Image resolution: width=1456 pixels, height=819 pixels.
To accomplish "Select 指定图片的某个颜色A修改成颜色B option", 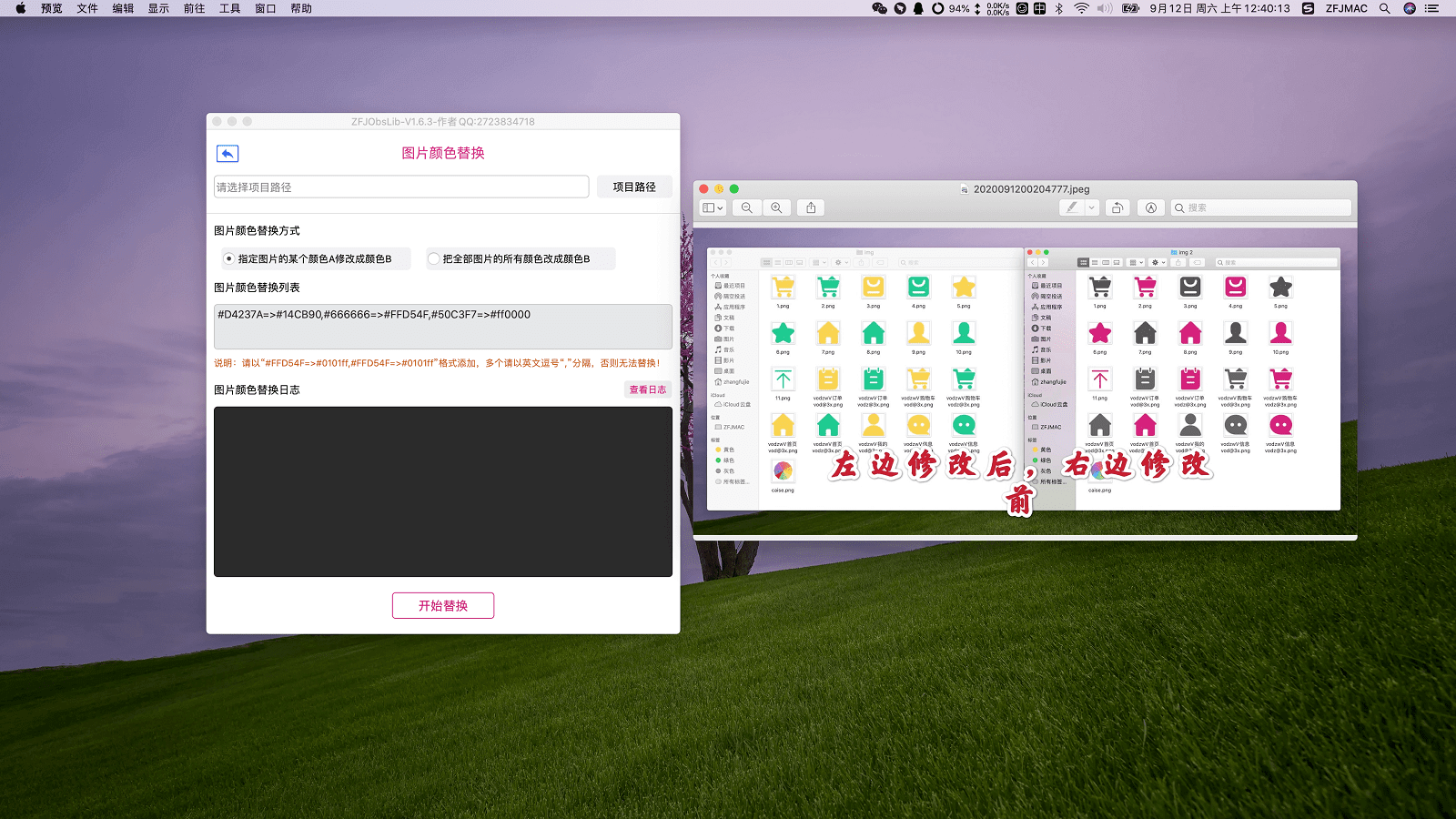I will point(229,259).
